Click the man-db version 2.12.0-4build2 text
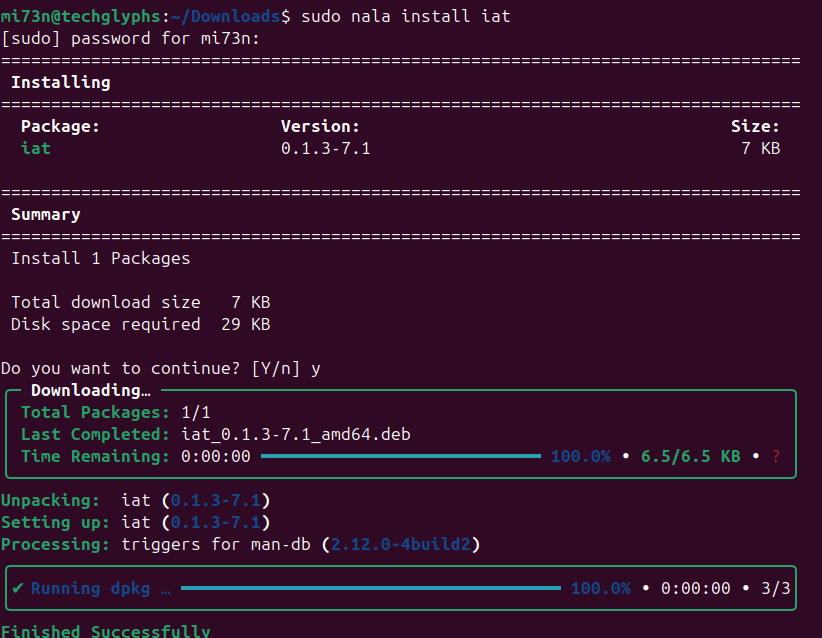 [x=401, y=544]
